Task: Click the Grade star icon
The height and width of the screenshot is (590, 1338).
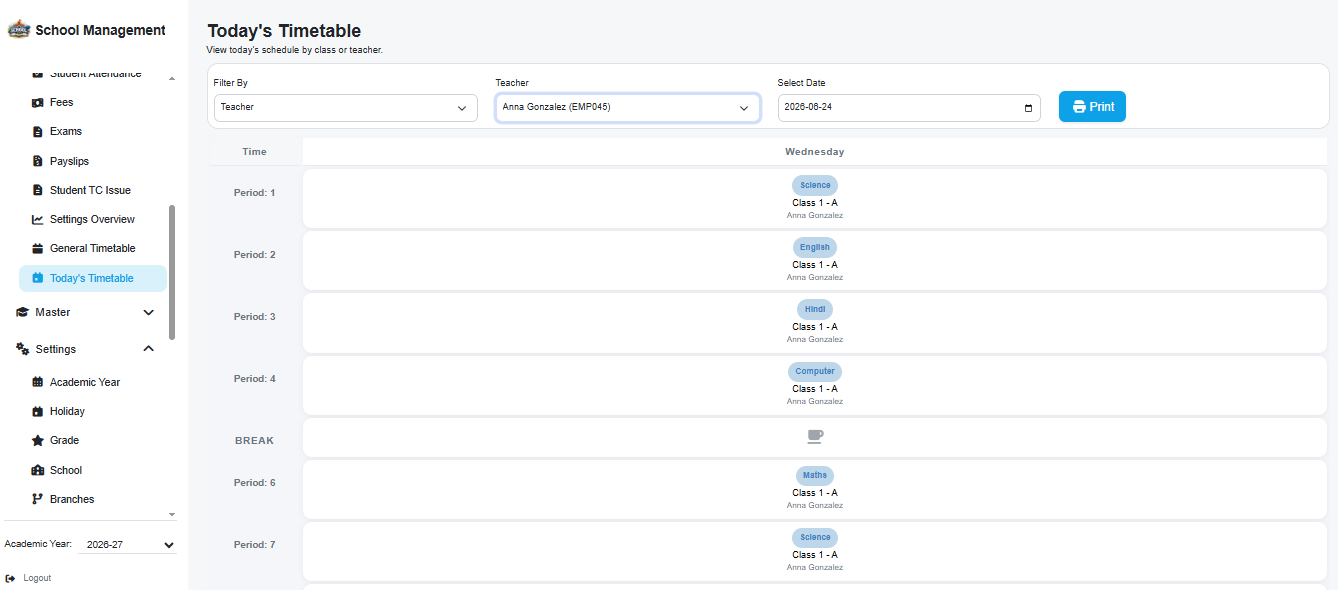Action: tap(37, 440)
